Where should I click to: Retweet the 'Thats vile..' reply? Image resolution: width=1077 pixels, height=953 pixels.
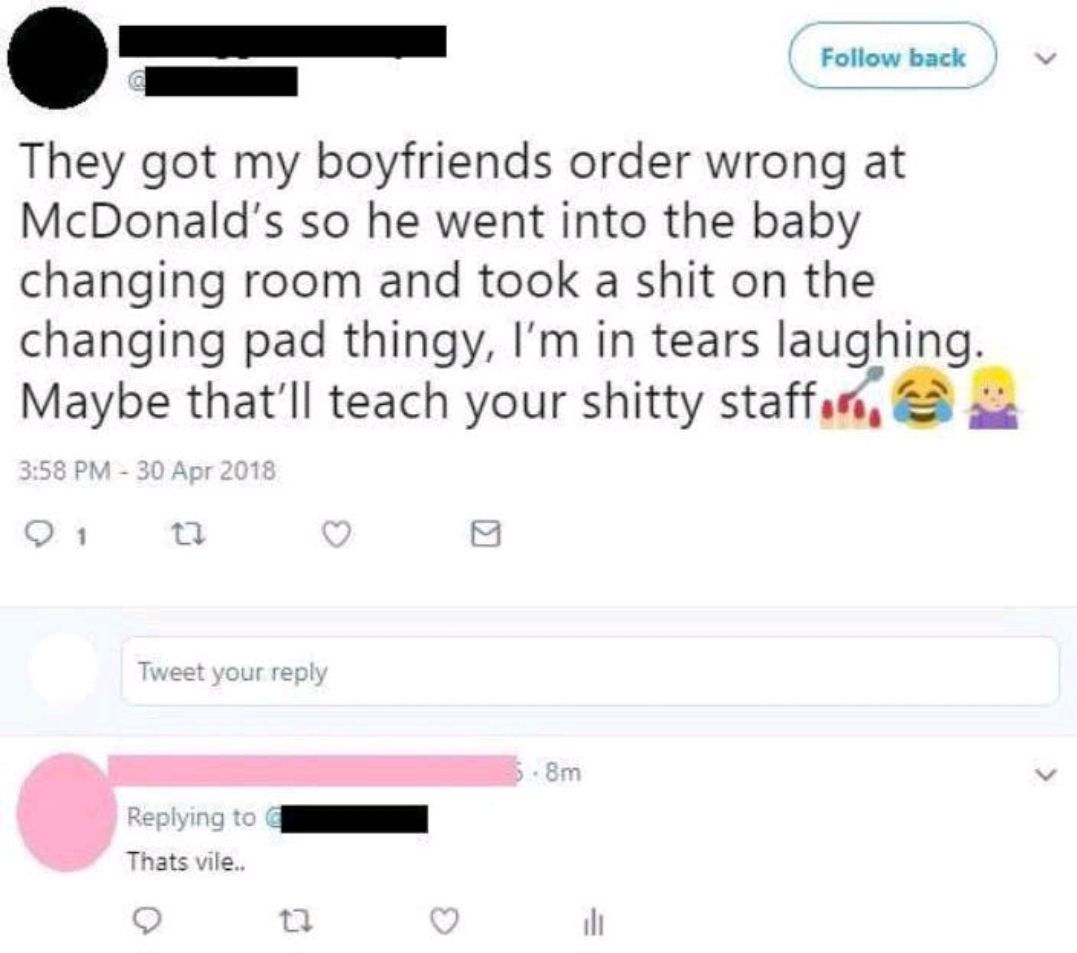[295, 921]
